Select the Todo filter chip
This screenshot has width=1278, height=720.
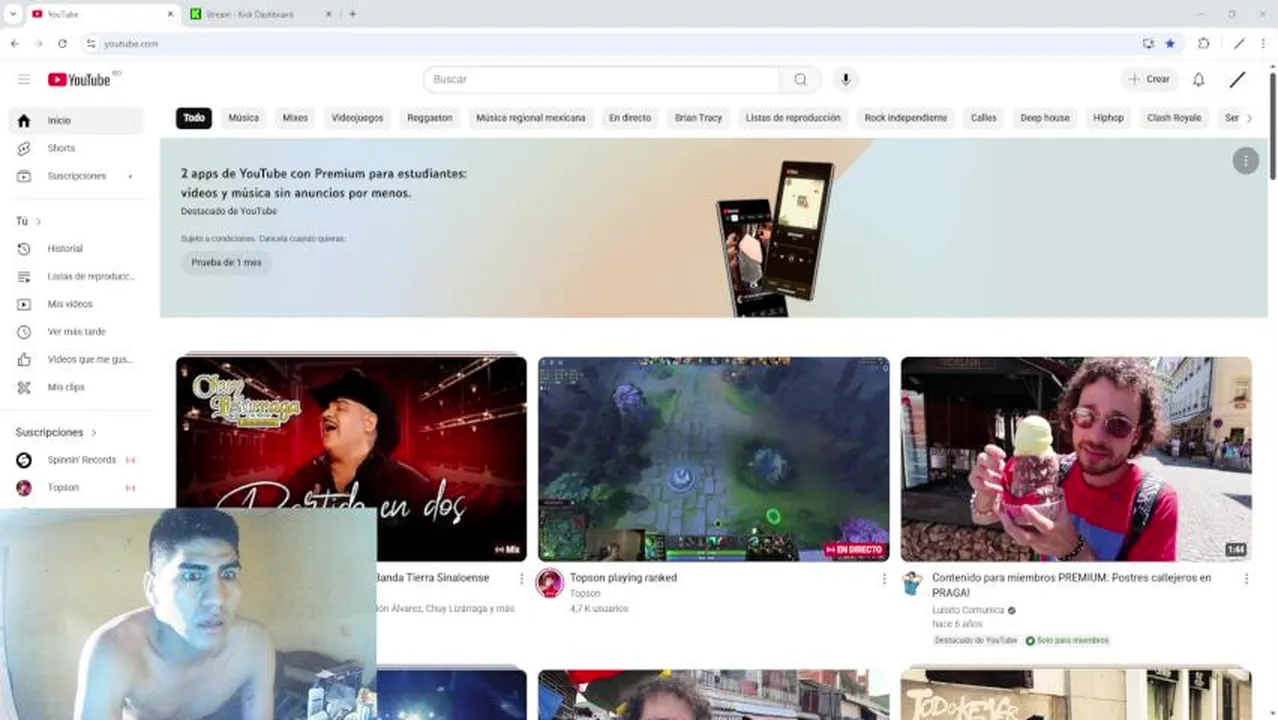point(194,118)
